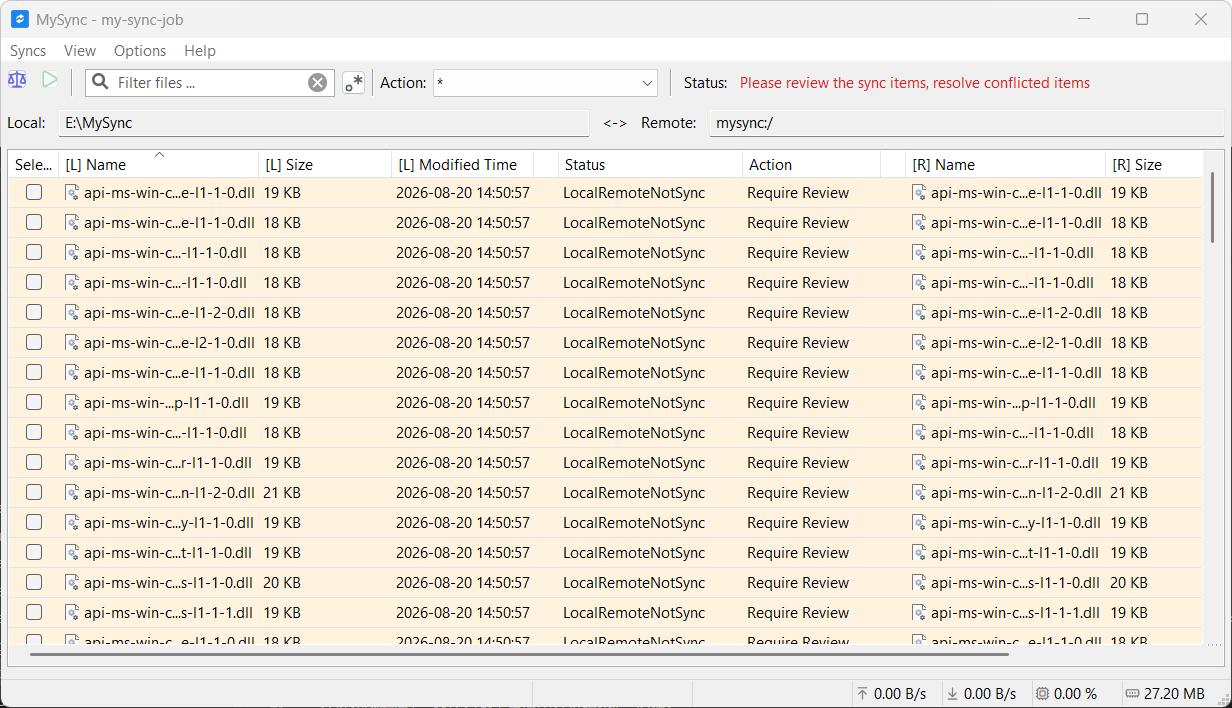Screen dimensions: 1232x708
Task: Click the download speed arrow icon in the status bar
Action: click(x=952, y=694)
